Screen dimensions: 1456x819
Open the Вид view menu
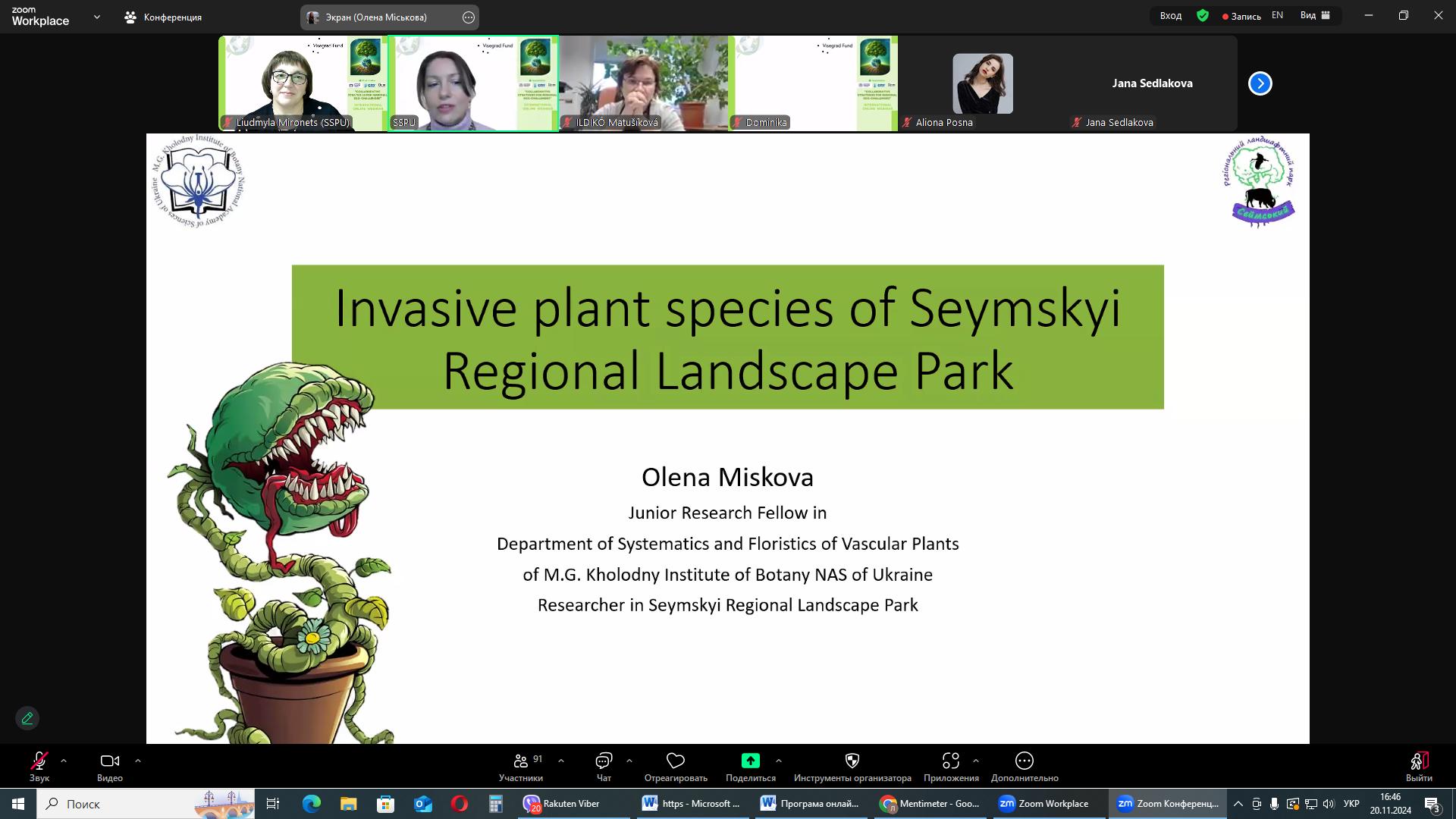tap(1315, 15)
